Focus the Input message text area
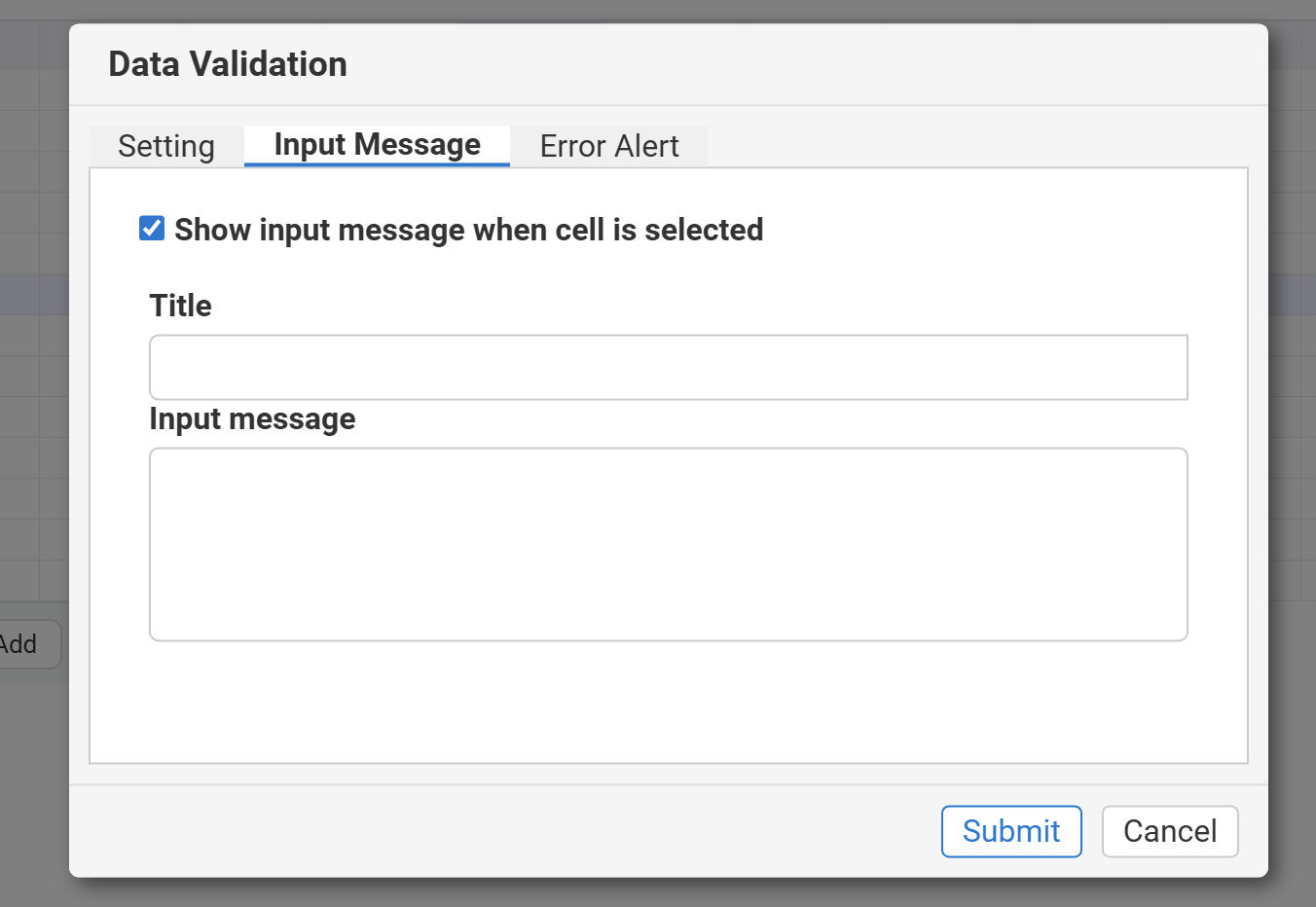The image size is (1316, 907). click(668, 544)
